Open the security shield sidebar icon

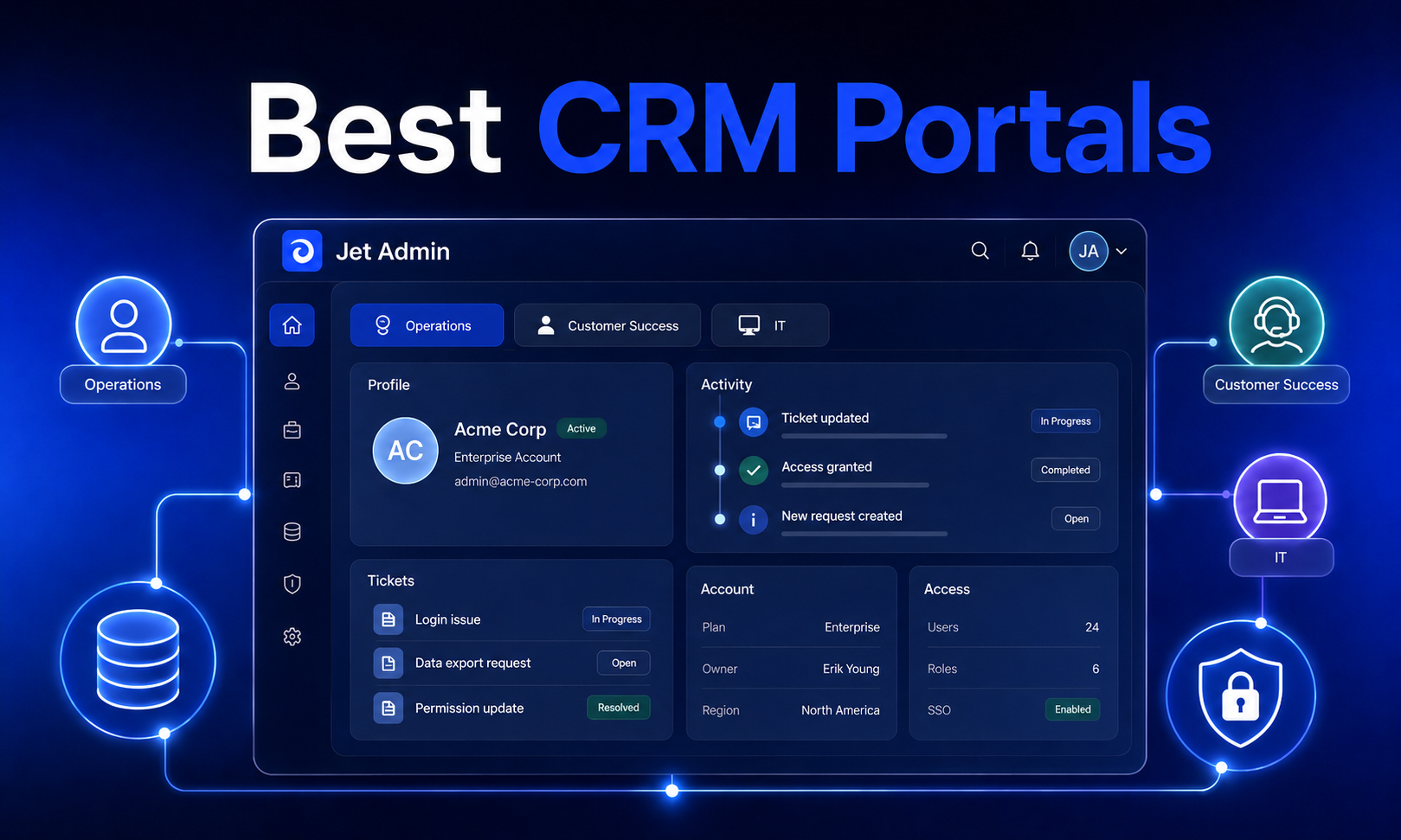coord(292,584)
